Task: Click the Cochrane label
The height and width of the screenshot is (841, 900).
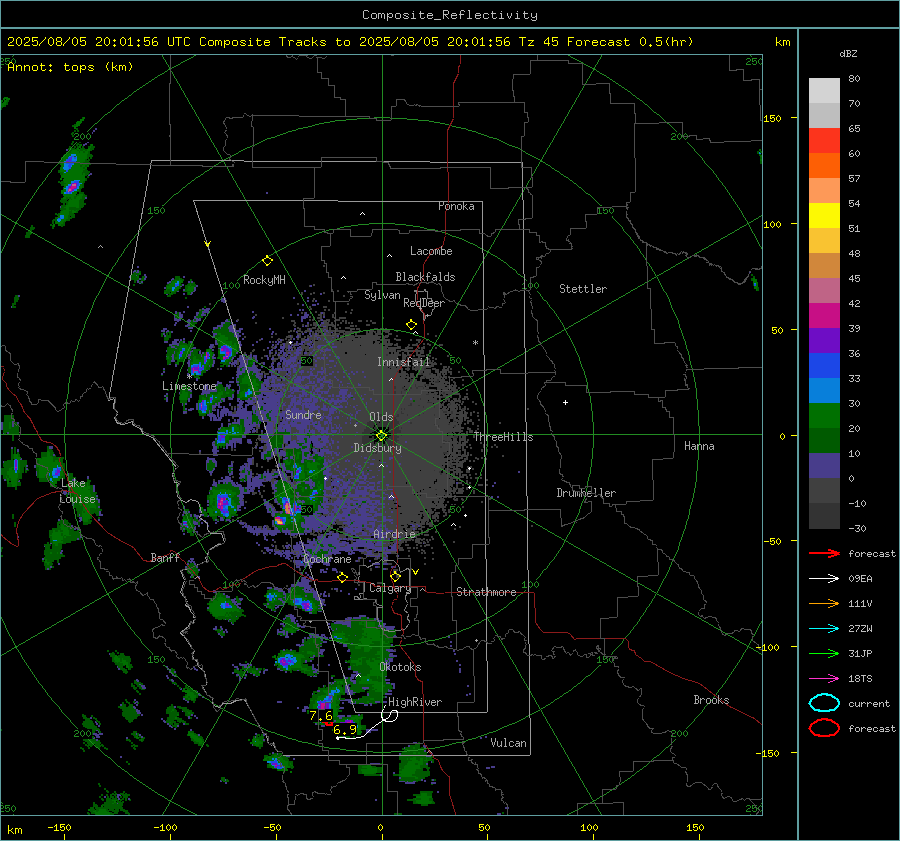Action: tap(327, 559)
